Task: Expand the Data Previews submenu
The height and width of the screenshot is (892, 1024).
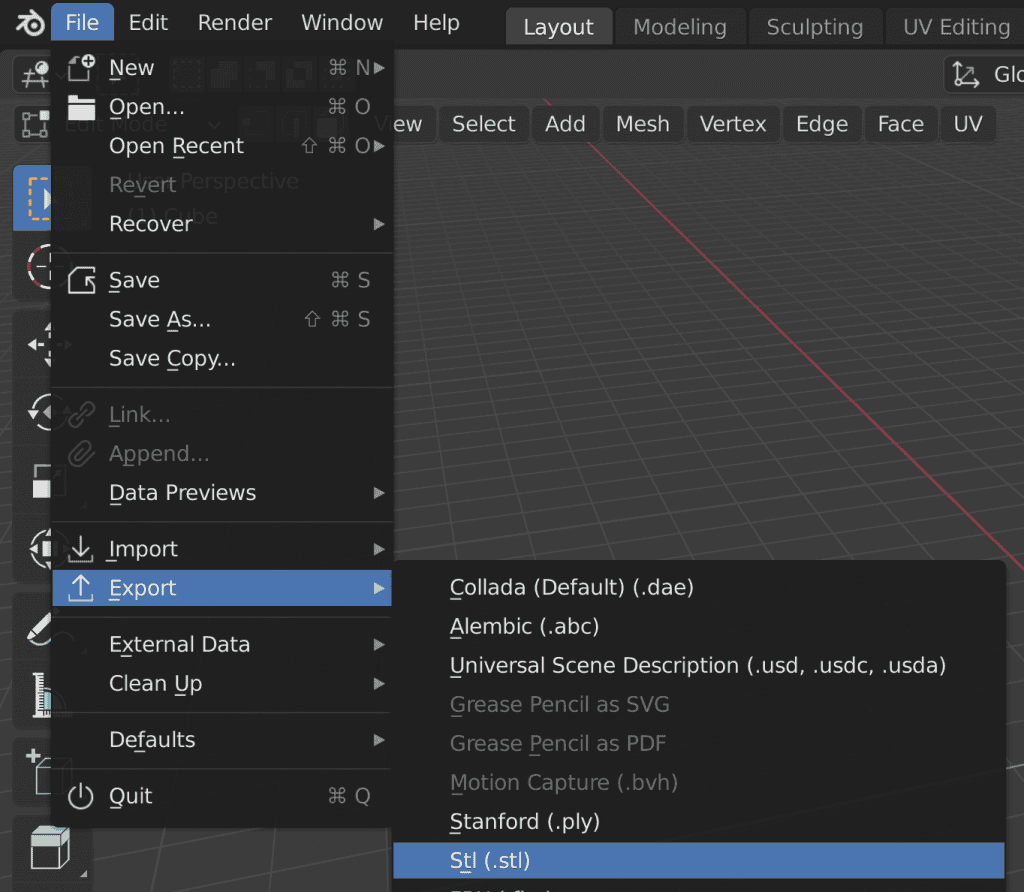Action: 223,493
